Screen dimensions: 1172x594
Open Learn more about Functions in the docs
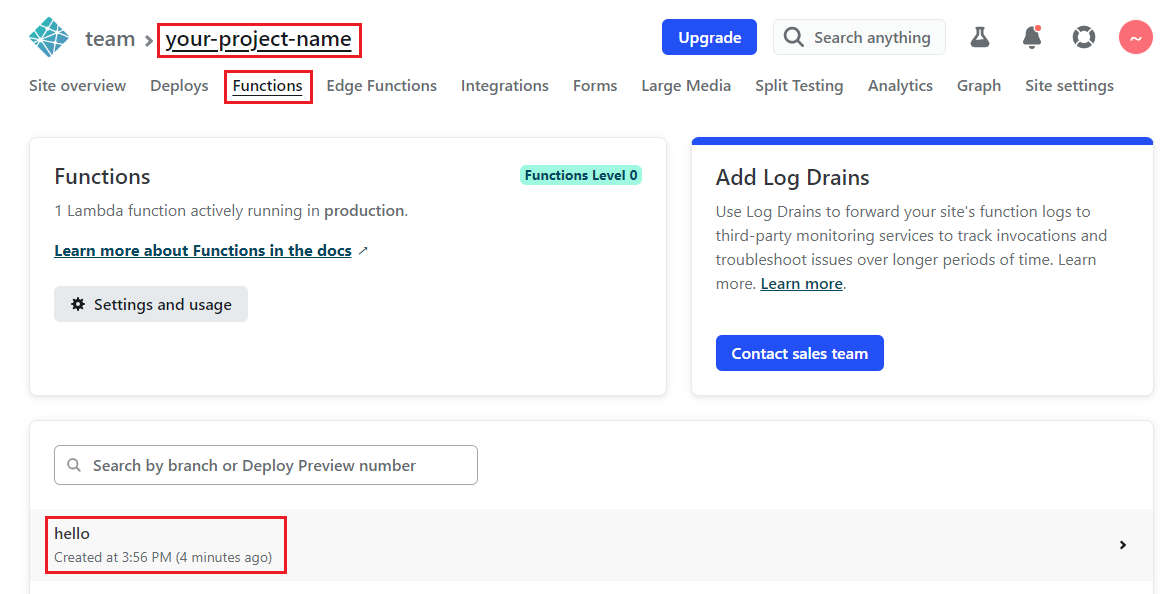203,250
